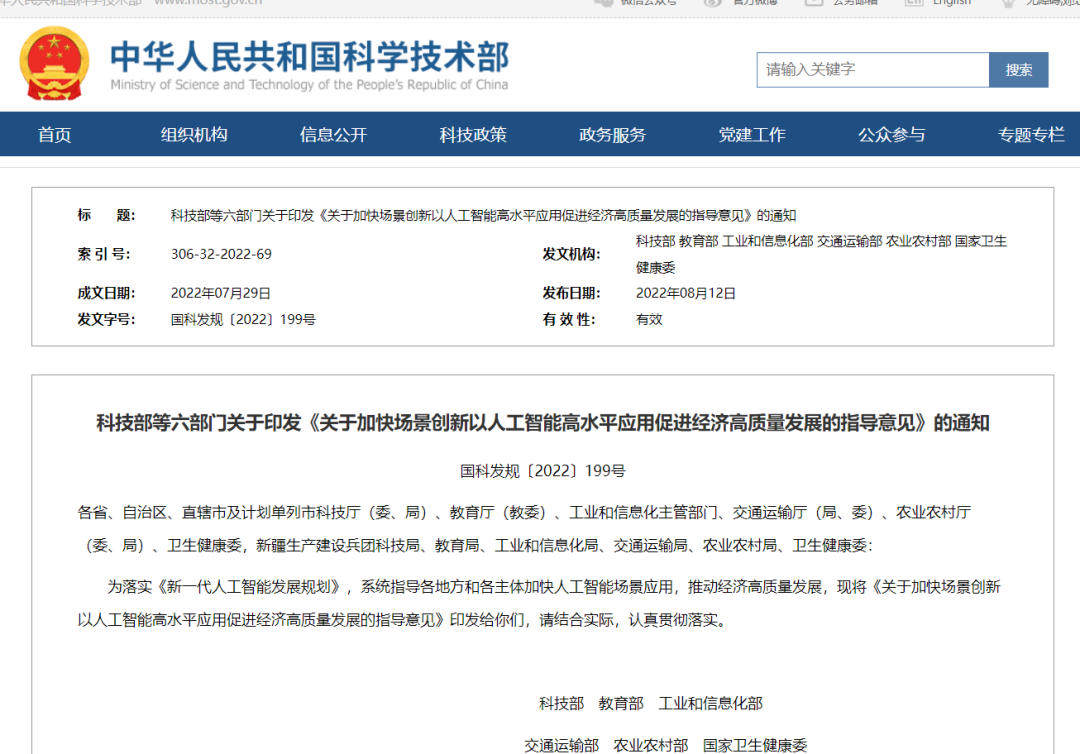The height and width of the screenshot is (754, 1080).
Task: Click signature line 科技部 教育部 工业和信息化部
Action: click(x=651, y=704)
